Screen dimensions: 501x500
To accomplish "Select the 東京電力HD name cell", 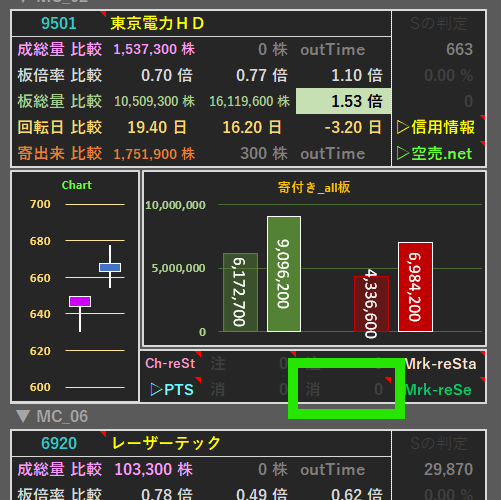I will tap(248, 23).
